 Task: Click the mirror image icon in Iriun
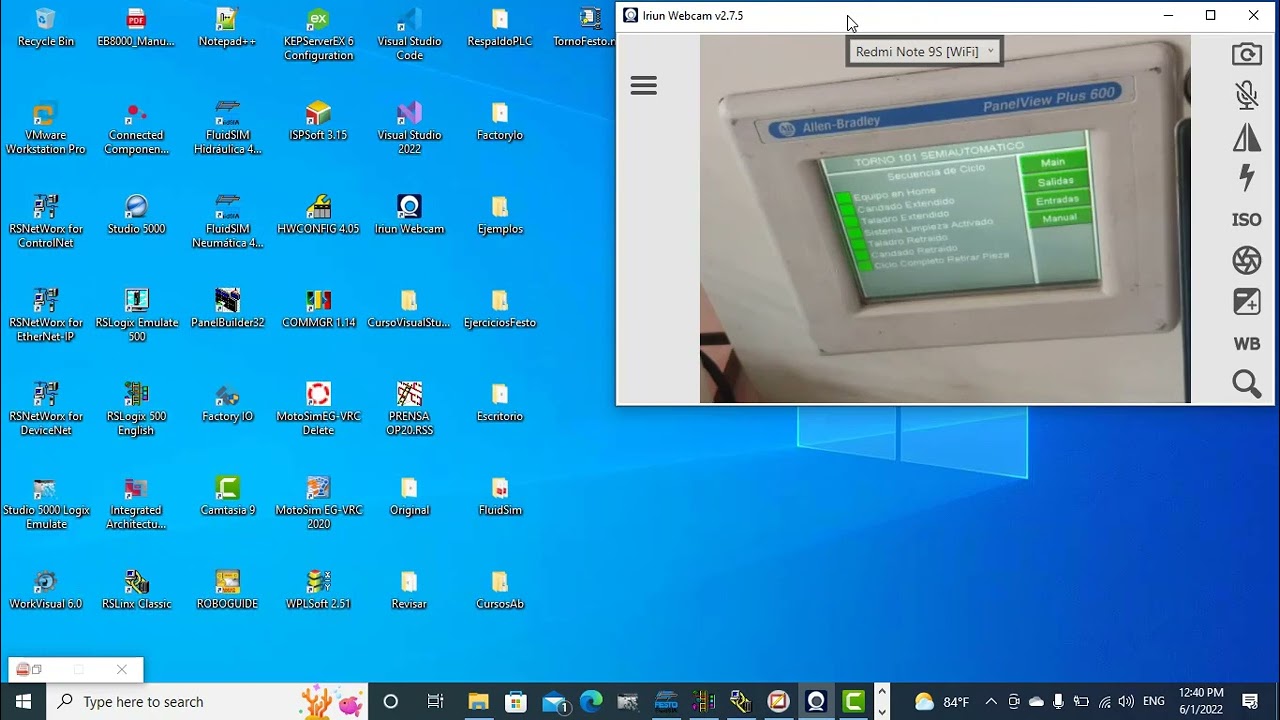click(x=1246, y=137)
